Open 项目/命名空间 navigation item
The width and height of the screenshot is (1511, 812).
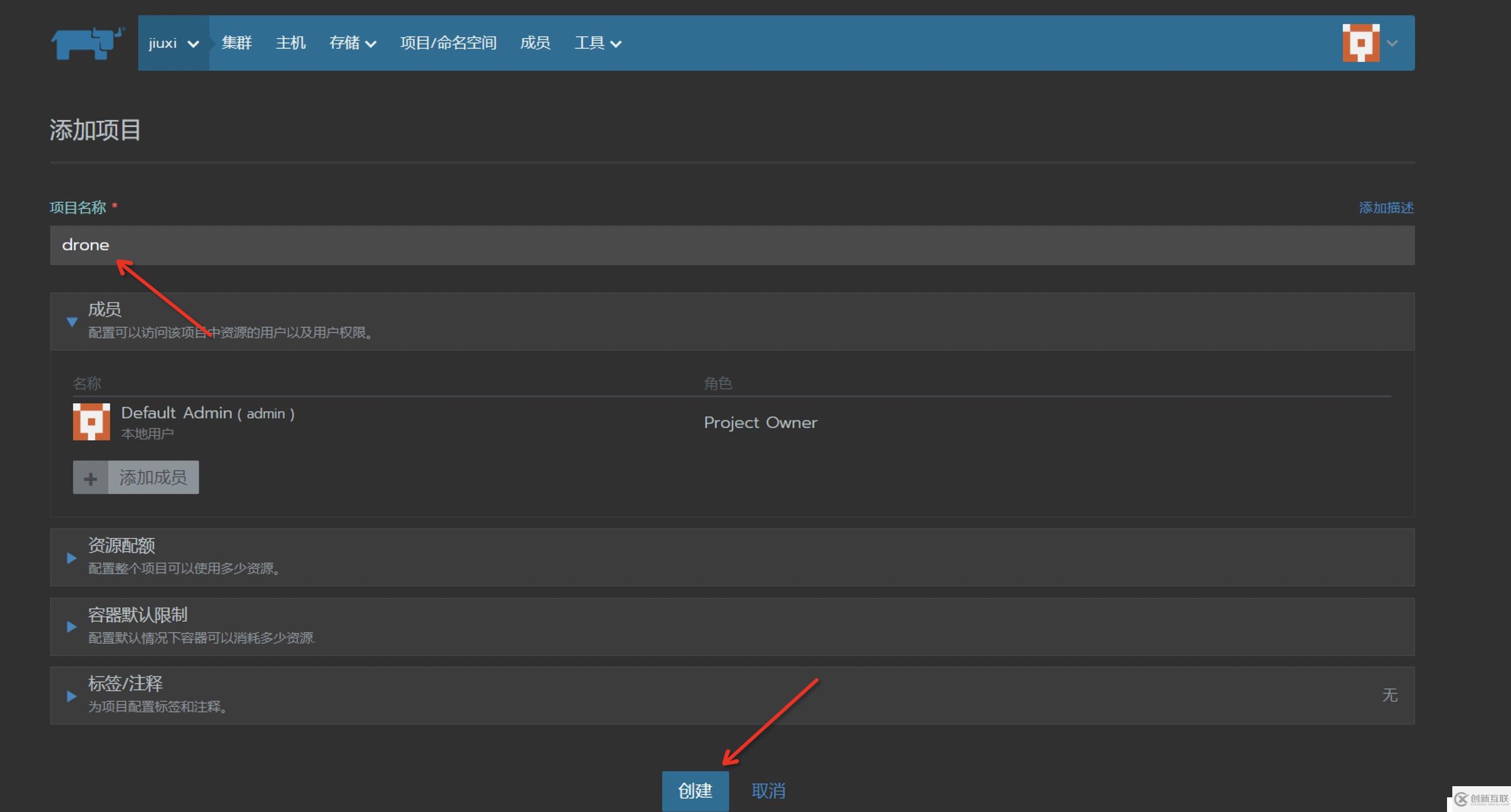point(448,43)
